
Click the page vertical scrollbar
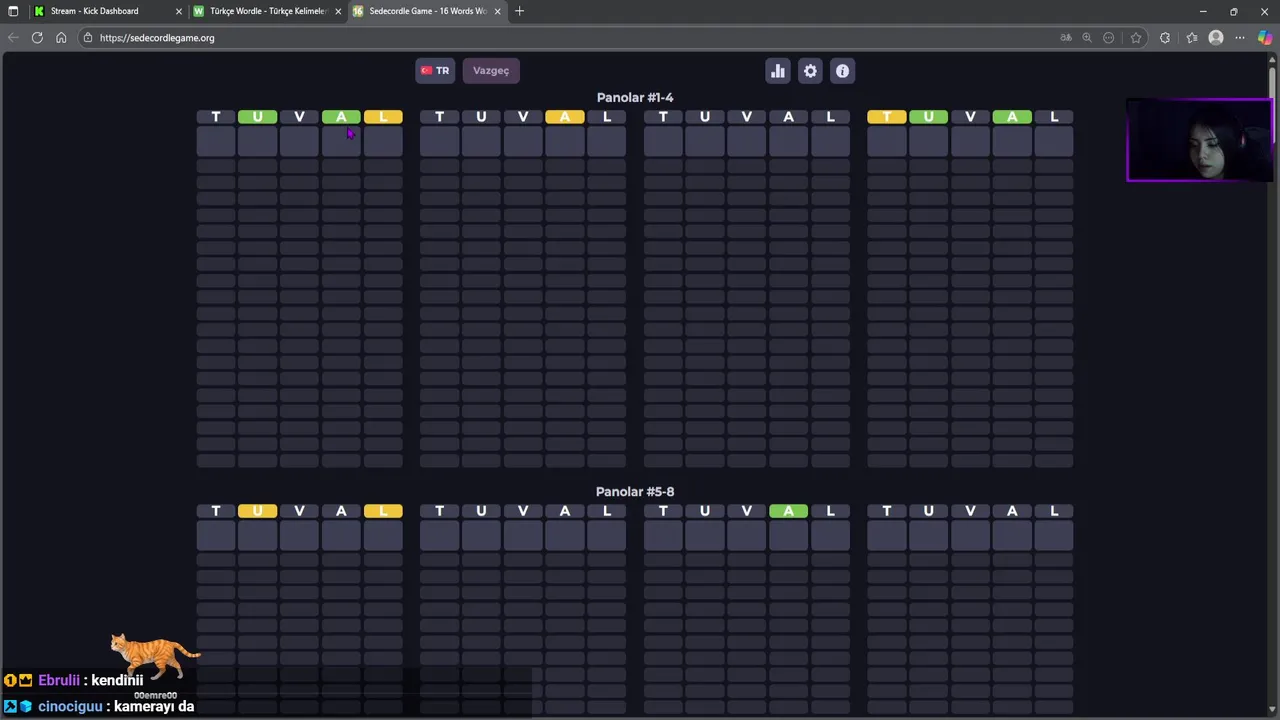[x=1273, y=385]
